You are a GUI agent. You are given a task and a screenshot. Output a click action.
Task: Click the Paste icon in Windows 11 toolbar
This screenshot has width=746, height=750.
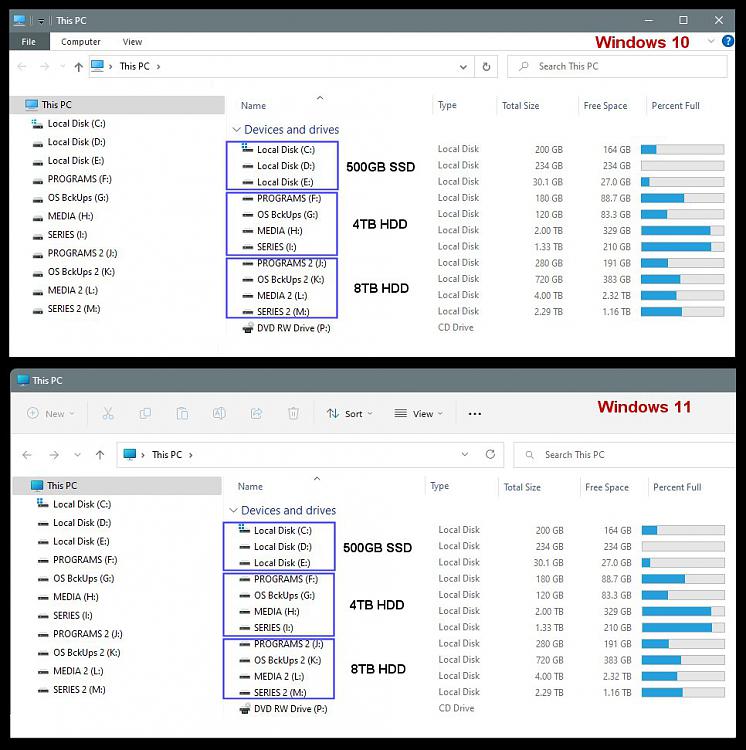click(x=182, y=414)
